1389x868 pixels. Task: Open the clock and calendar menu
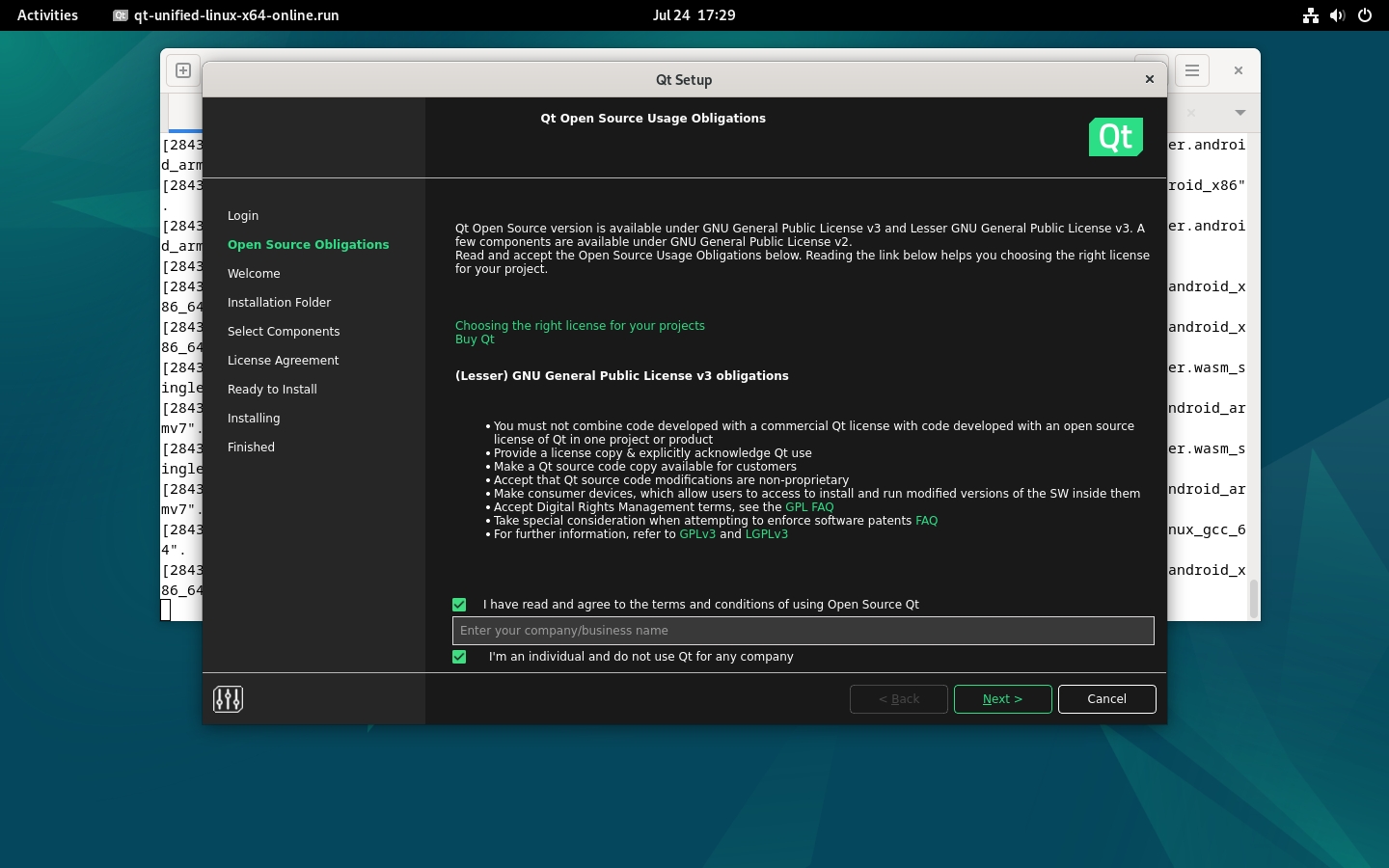coord(694,15)
